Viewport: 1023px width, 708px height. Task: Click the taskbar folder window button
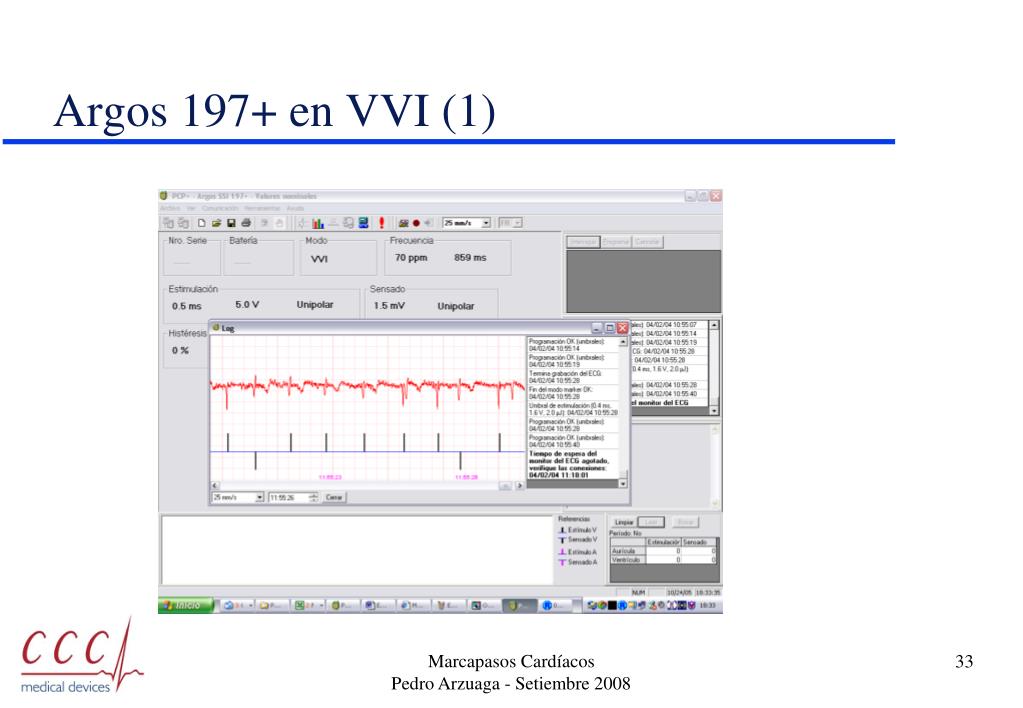click(x=273, y=606)
